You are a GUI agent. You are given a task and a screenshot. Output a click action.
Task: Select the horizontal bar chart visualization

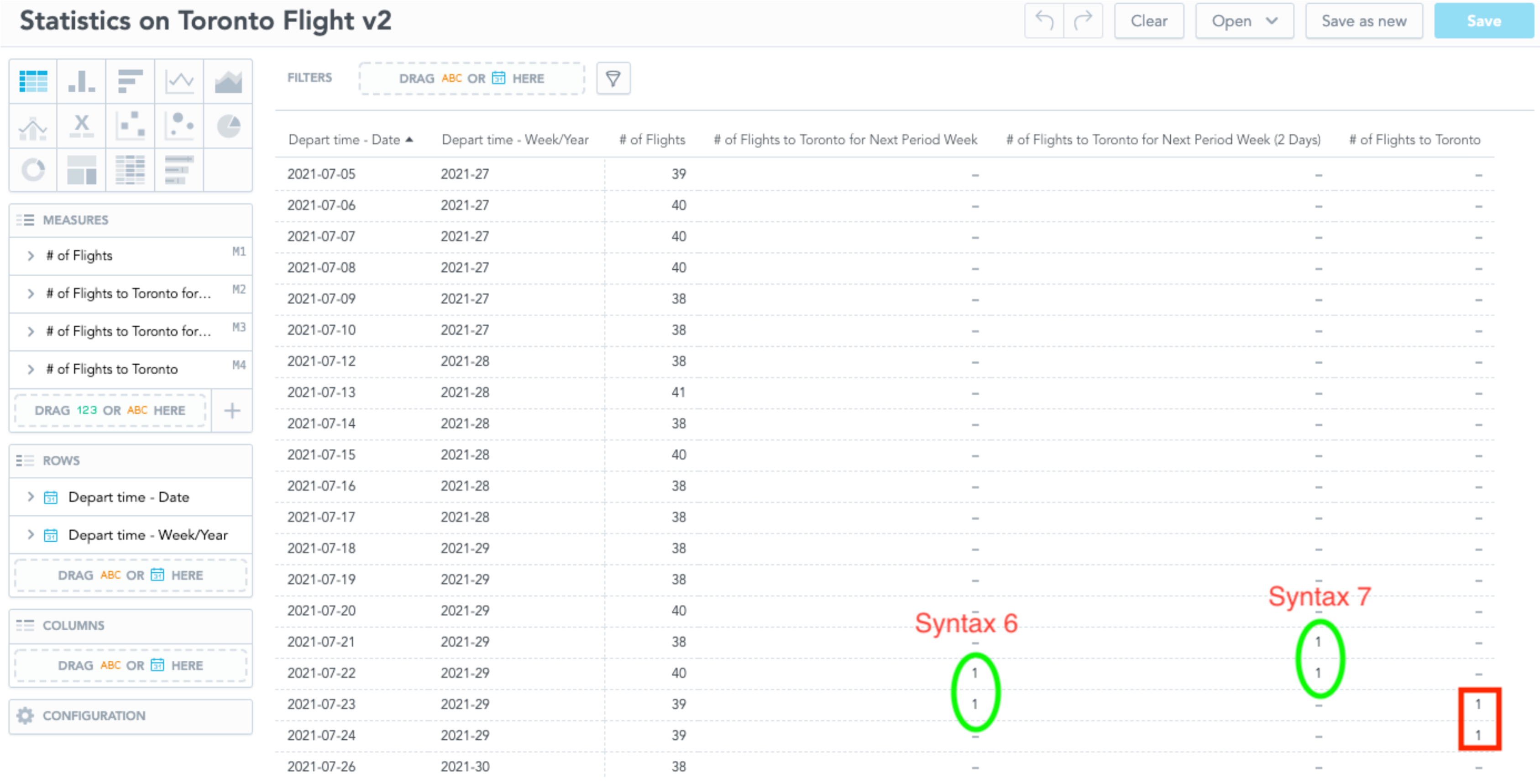click(131, 81)
